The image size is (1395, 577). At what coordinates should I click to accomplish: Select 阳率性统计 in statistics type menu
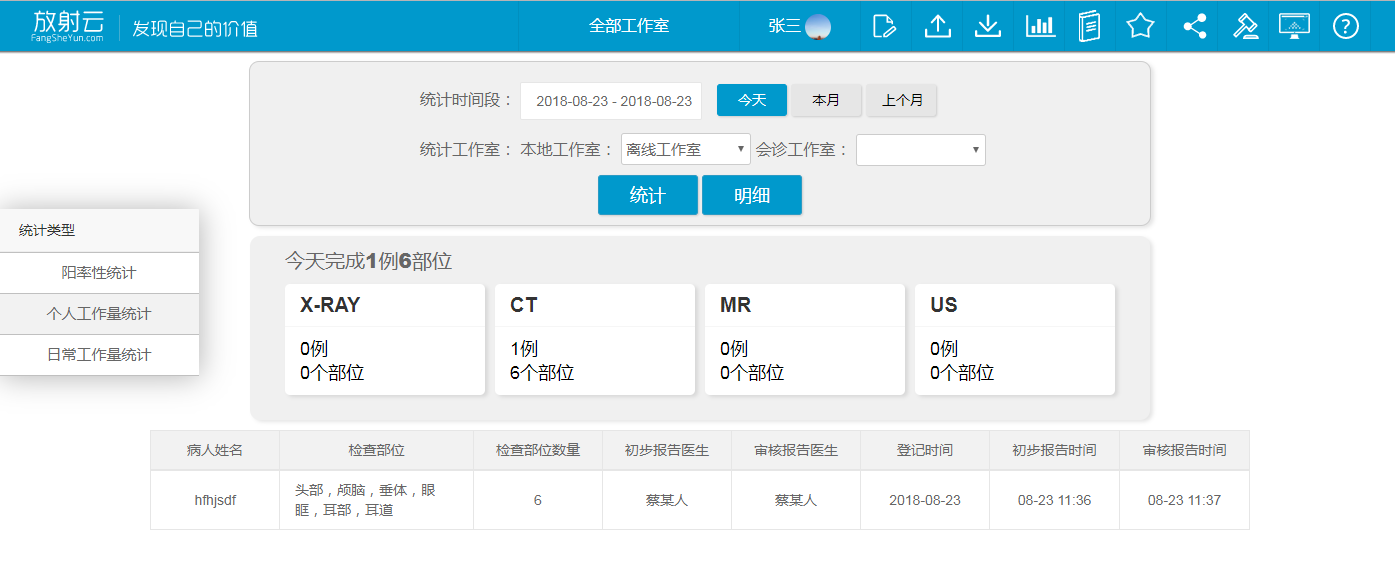point(99,273)
